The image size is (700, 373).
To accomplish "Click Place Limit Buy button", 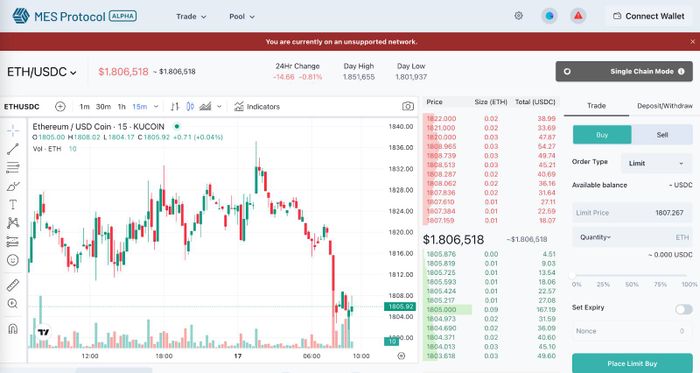I will (632, 363).
